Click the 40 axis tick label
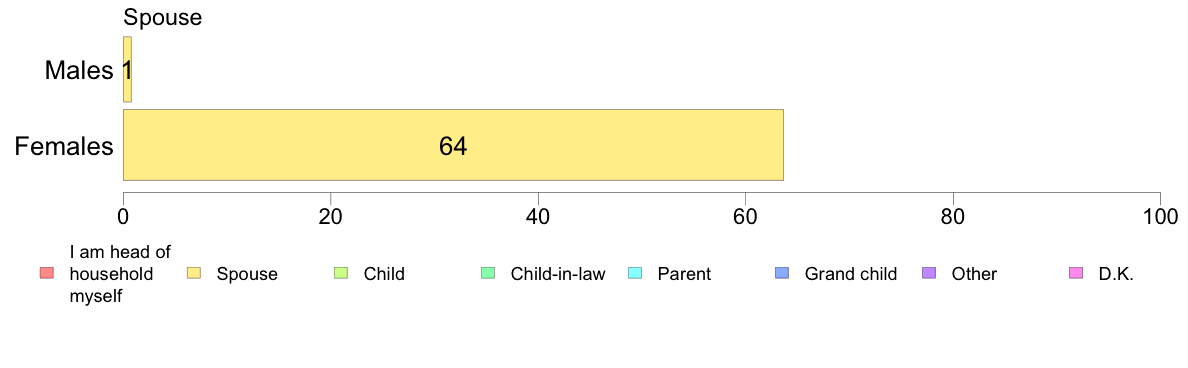The width and height of the screenshot is (1188, 368). coord(538,215)
